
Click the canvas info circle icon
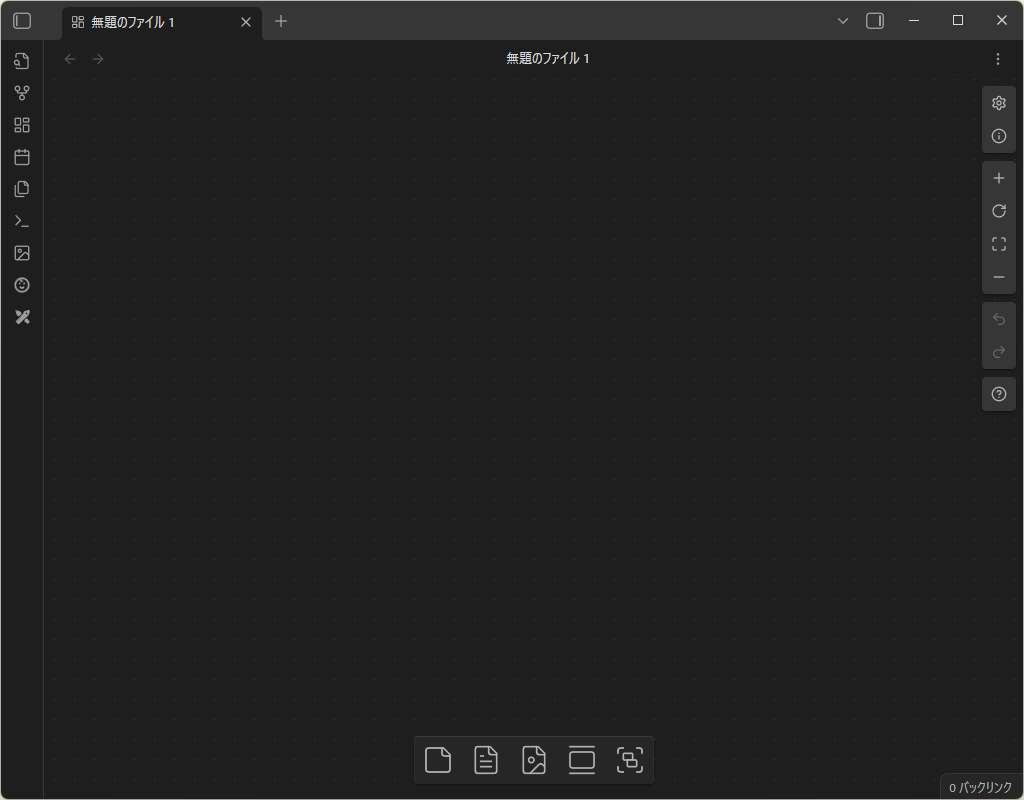click(x=999, y=136)
